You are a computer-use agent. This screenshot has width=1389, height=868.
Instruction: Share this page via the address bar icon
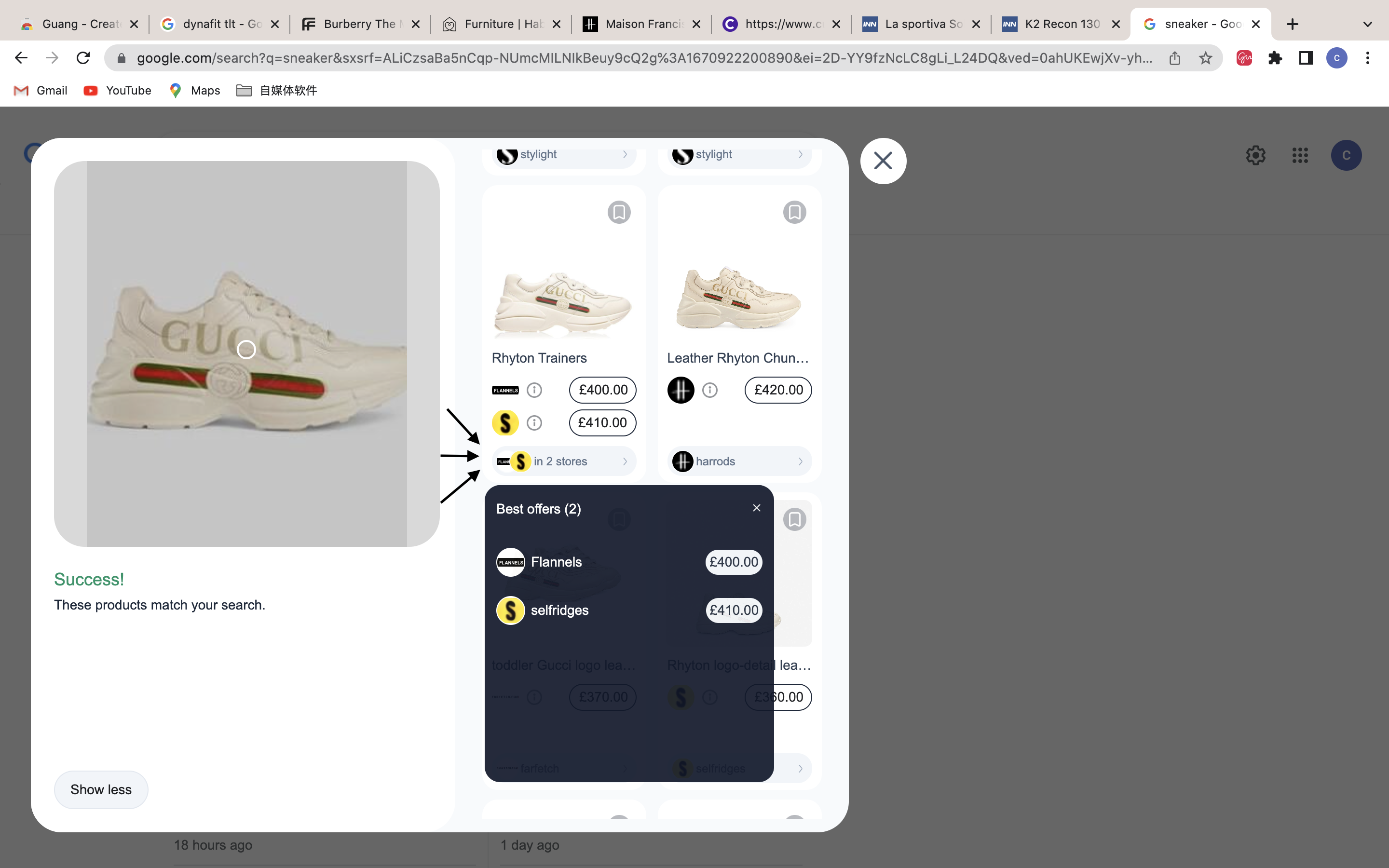[1174, 58]
